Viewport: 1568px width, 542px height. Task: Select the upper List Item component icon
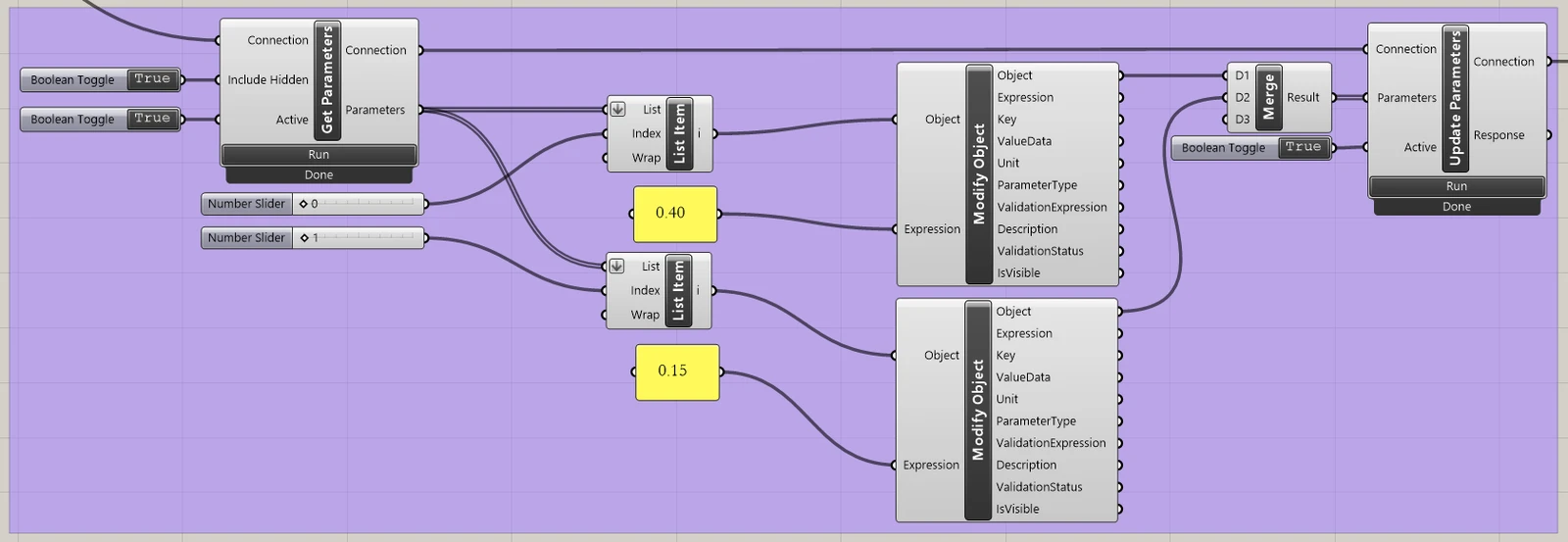679,133
